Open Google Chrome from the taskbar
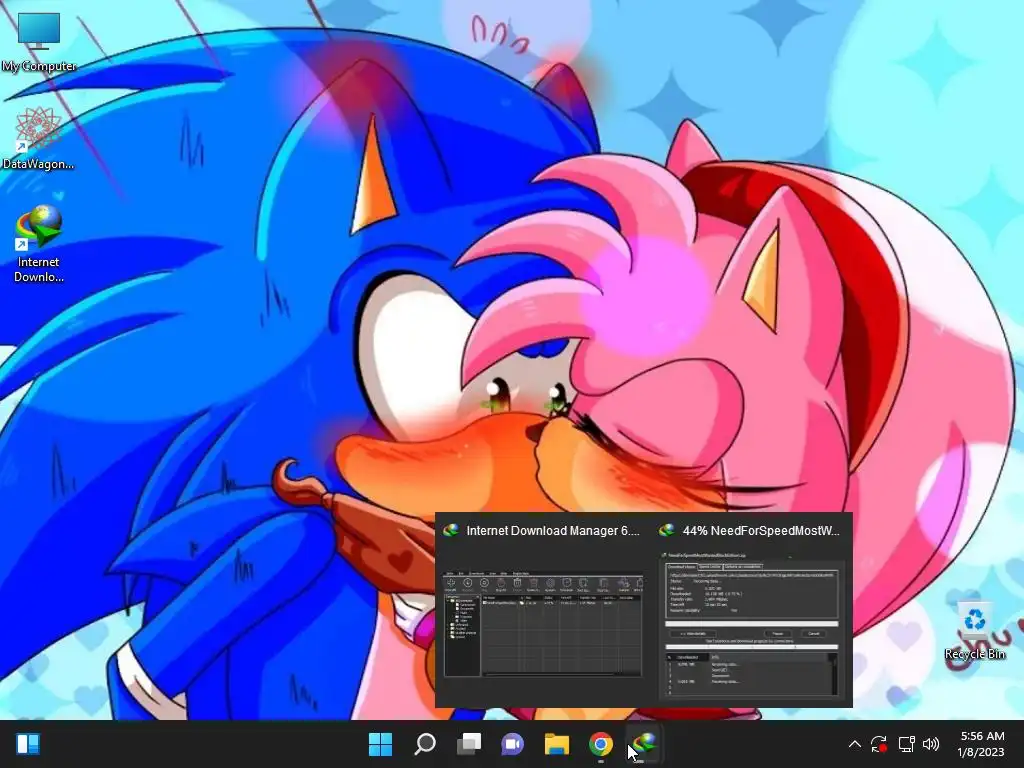1024x768 pixels. 601,744
